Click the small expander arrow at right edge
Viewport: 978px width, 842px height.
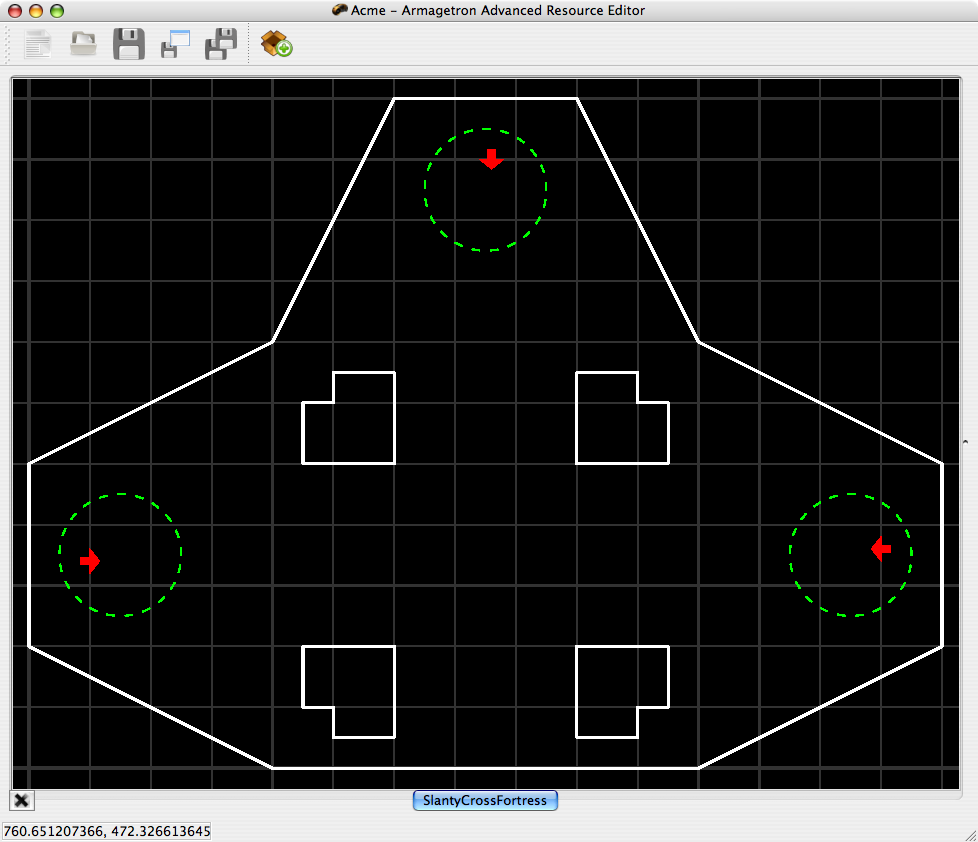[965, 440]
